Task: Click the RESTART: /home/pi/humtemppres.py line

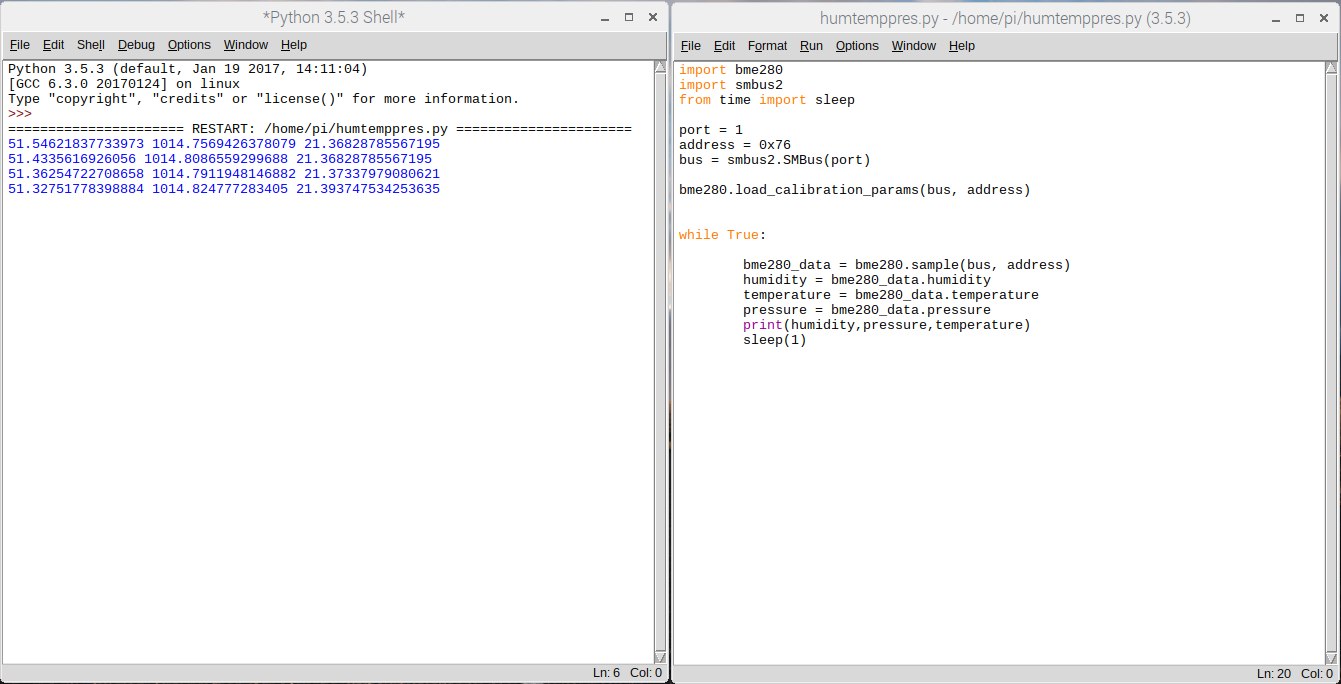Action: pos(320,129)
